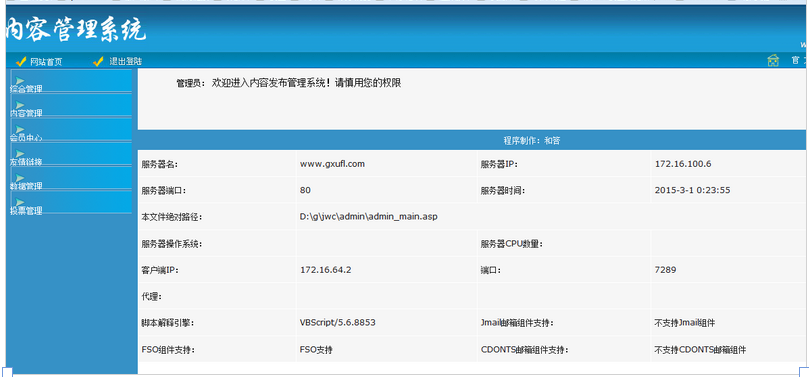Select the value 不支持Jmail组件

tap(685, 323)
